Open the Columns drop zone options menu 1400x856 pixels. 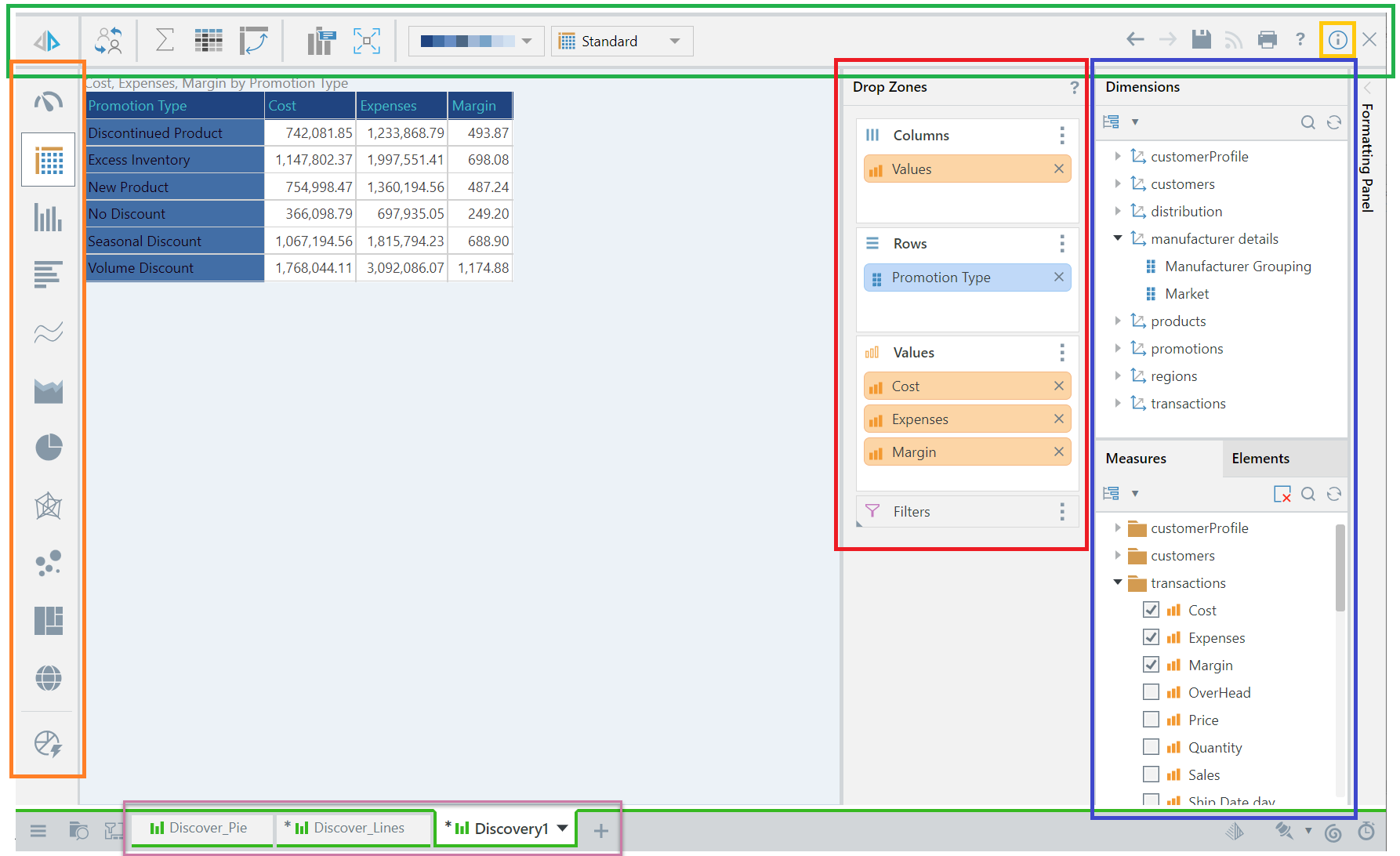(x=1062, y=136)
